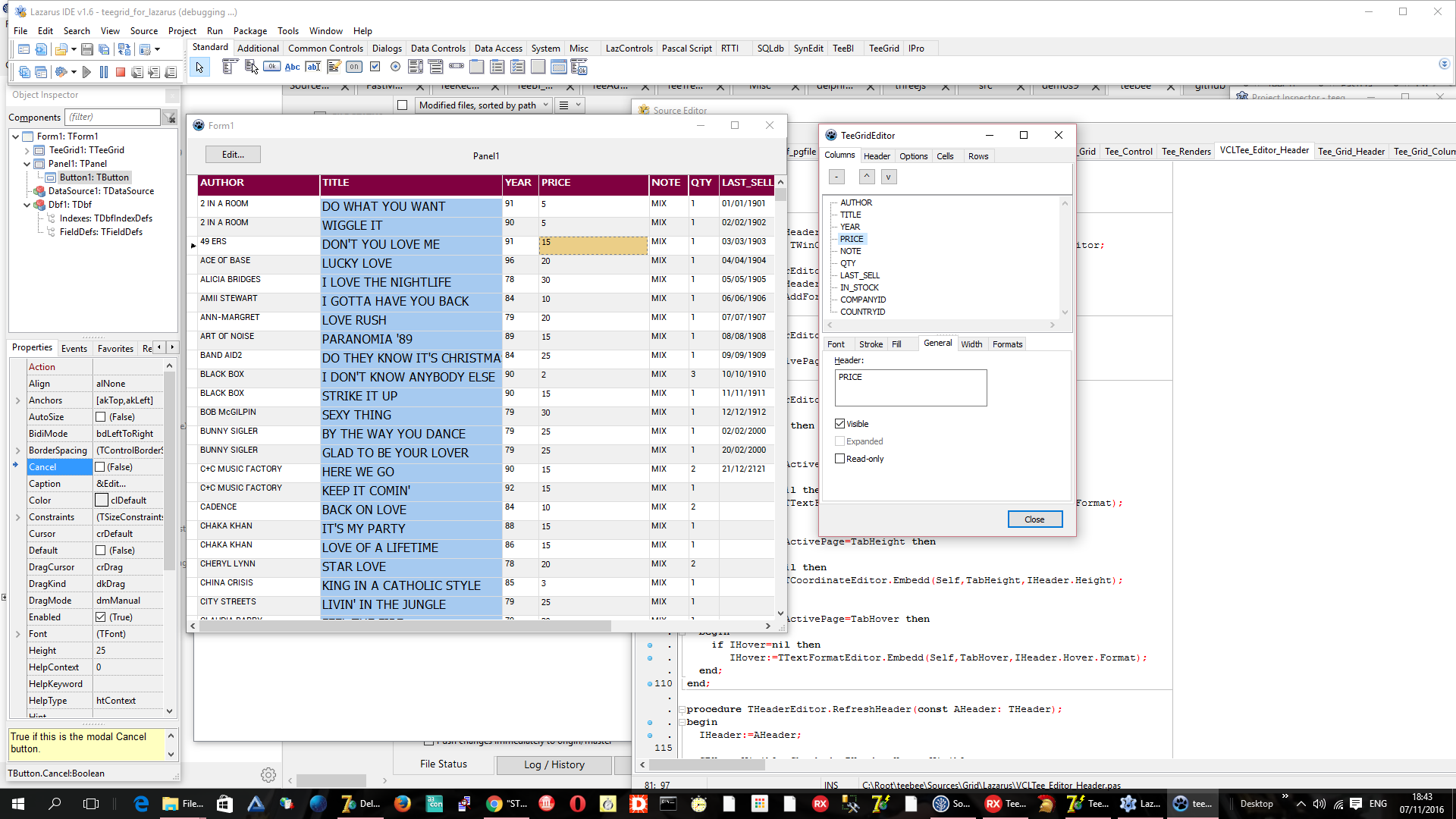Check the Expanded checkbox in column properties
This screenshot has height=819, width=1456.
point(839,441)
